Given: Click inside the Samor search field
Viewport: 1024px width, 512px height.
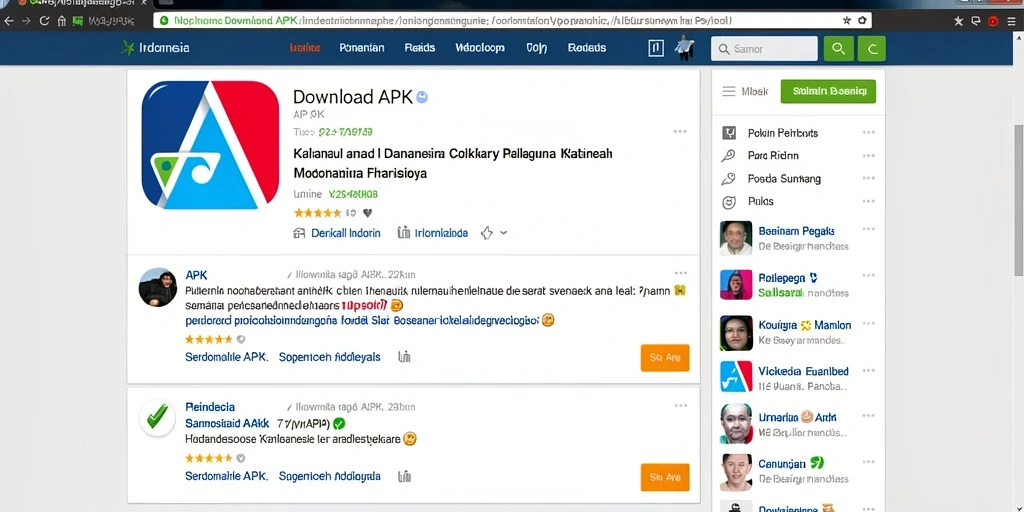Looking at the screenshot, I should (764, 48).
